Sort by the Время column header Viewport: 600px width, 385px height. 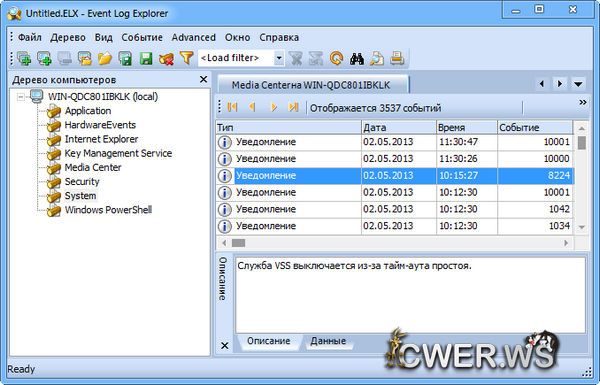(x=467, y=127)
